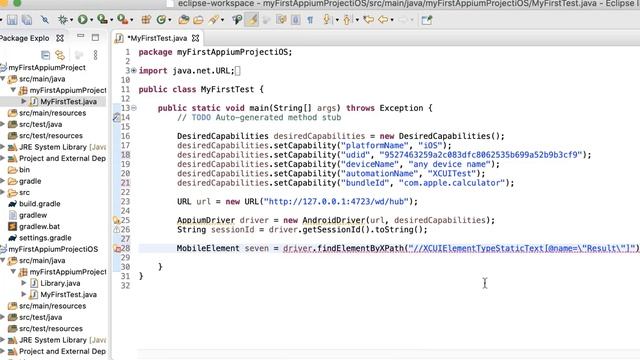This screenshot has width=640, height=360.
Task: Click the rightmost toolbar editor icon
Action: tap(427, 20)
